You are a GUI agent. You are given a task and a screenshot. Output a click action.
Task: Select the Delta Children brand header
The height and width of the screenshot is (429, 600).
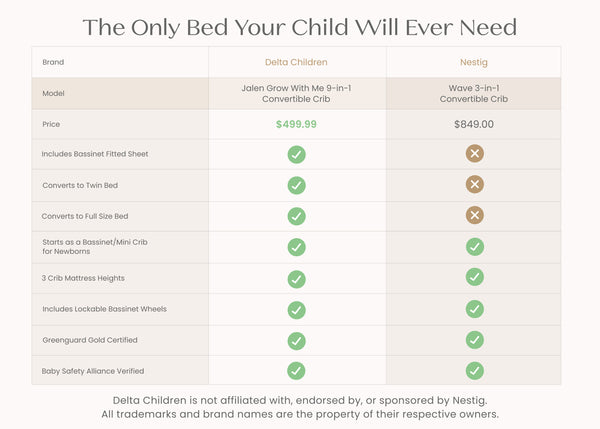[296, 62]
